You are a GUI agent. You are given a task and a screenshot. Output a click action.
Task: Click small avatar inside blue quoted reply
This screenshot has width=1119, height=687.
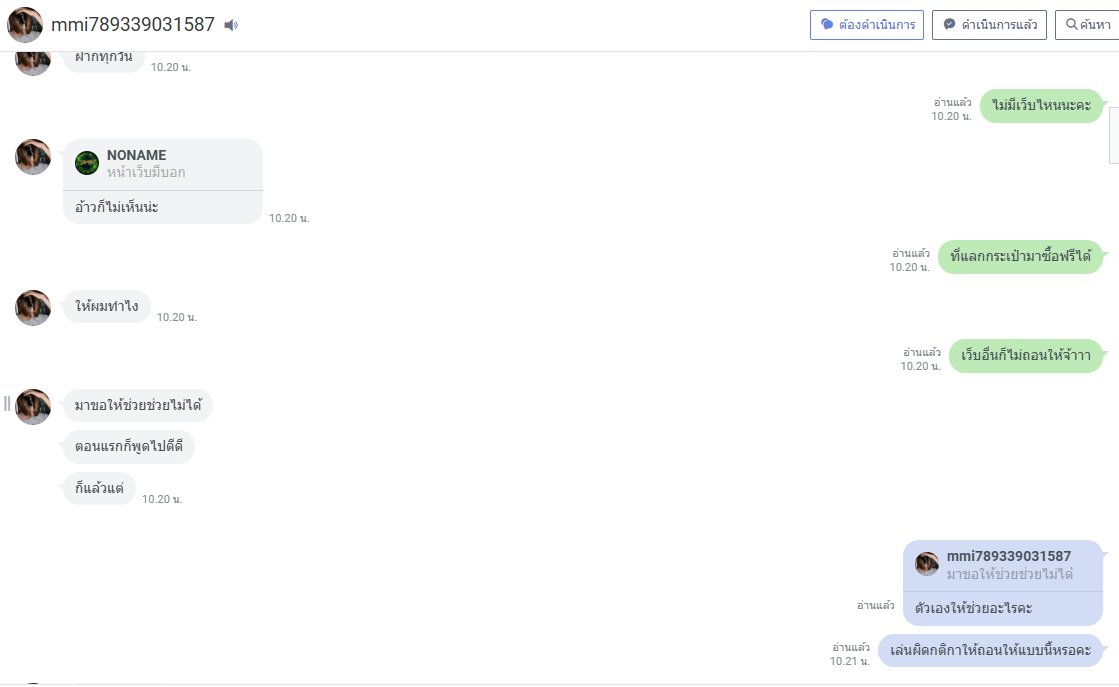coord(927,564)
